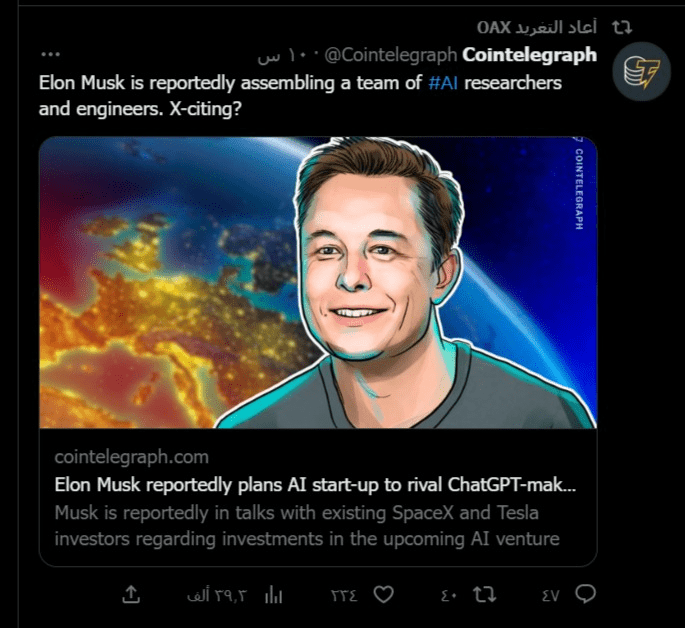Click the @Cointelegraph handle
This screenshot has width=685, height=628.
[x=391, y=55]
